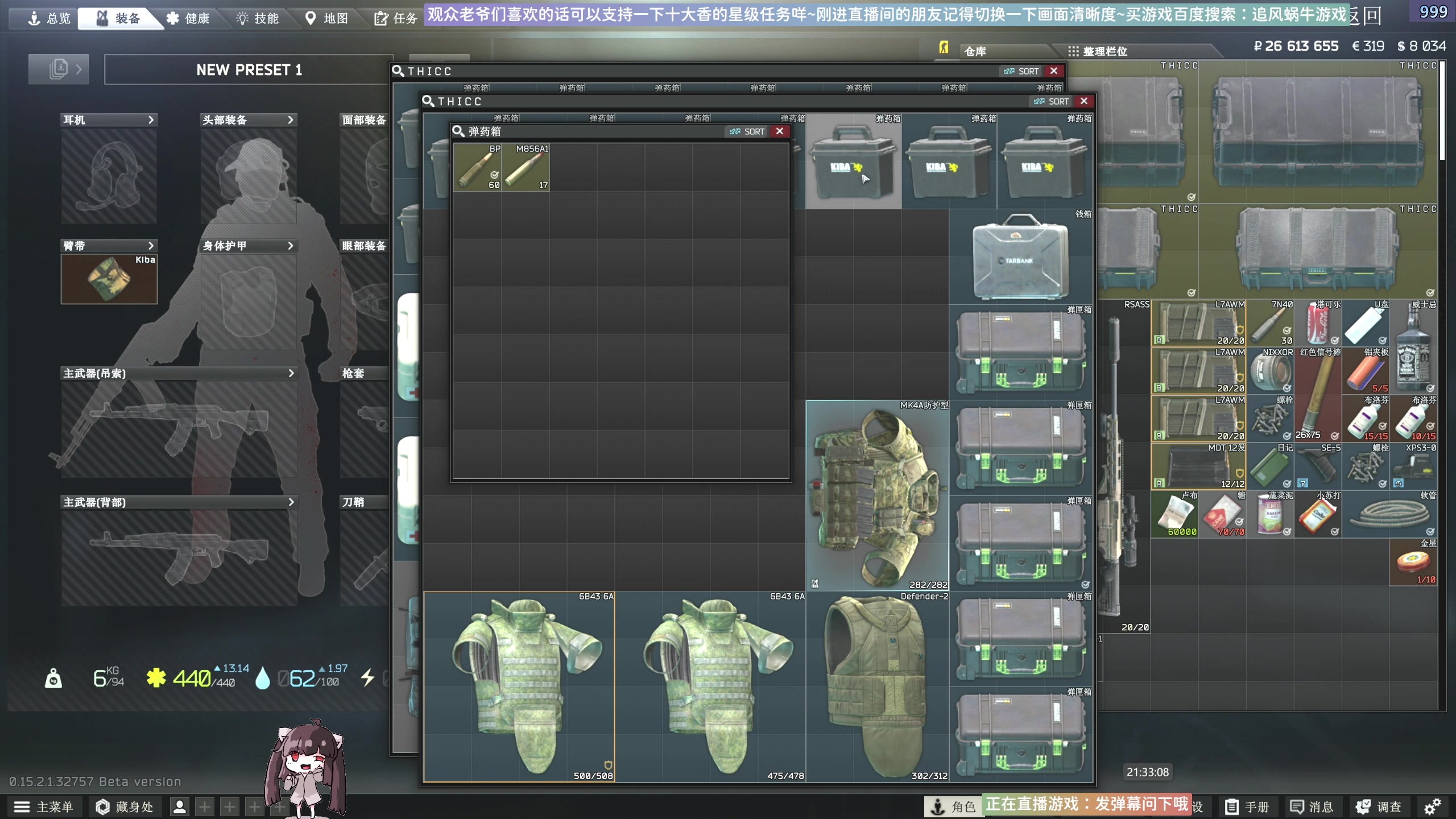Select the MDT 12发 magazine 12/12
This screenshot has width=1456, height=819.
(x=1199, y=466)
